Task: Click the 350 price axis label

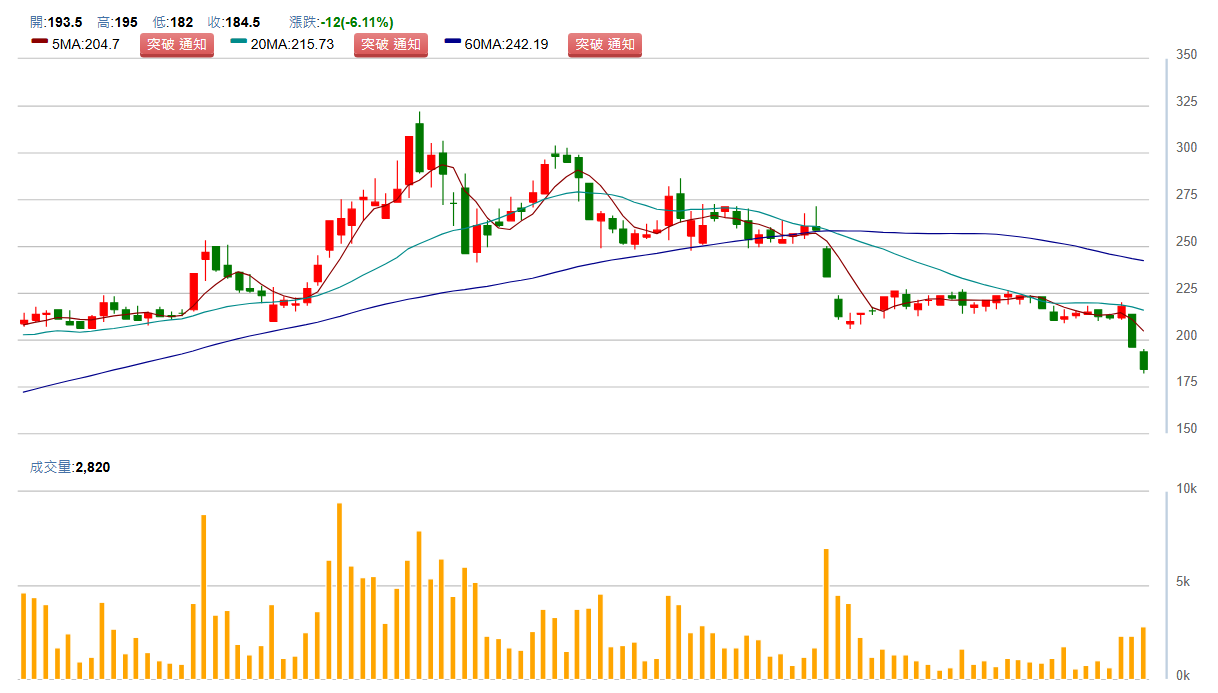Action: [x=1186, y=55]
